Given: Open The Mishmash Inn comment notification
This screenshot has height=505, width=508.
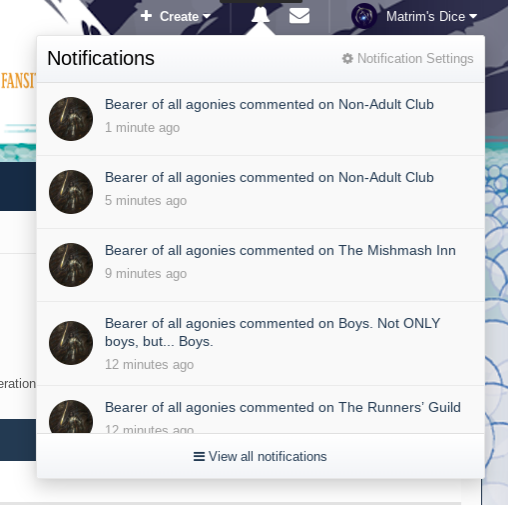Looking at the screenshot, I should click(x=261, y=265).
